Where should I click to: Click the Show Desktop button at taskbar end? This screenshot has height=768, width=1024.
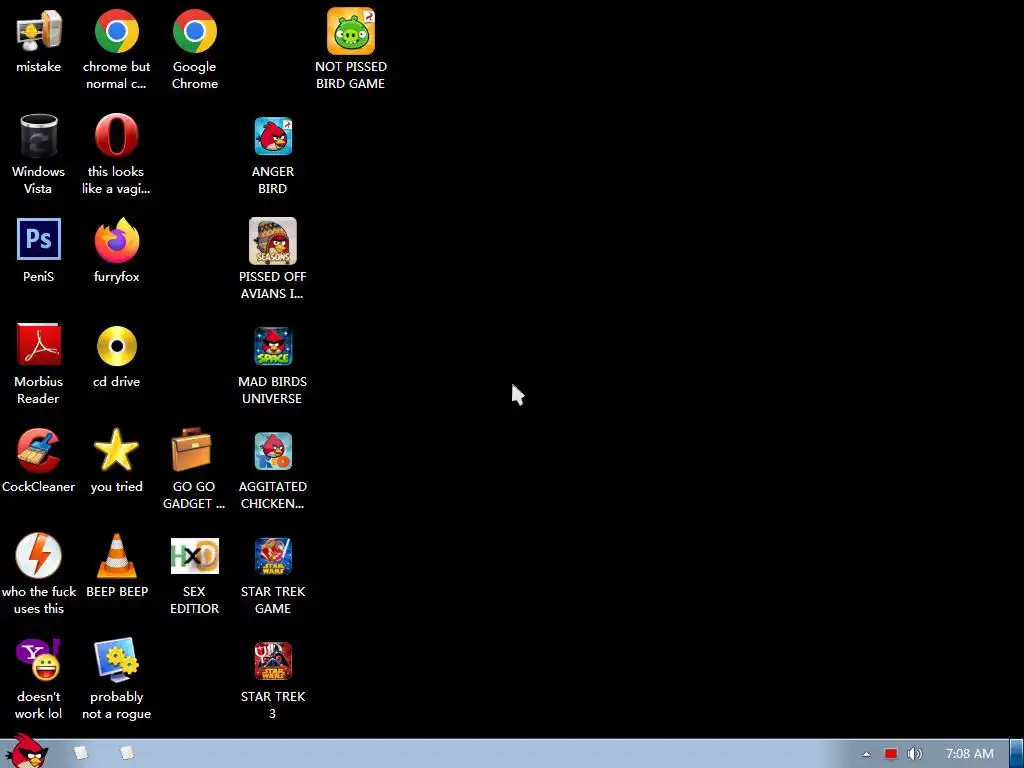click(1016, 754)
